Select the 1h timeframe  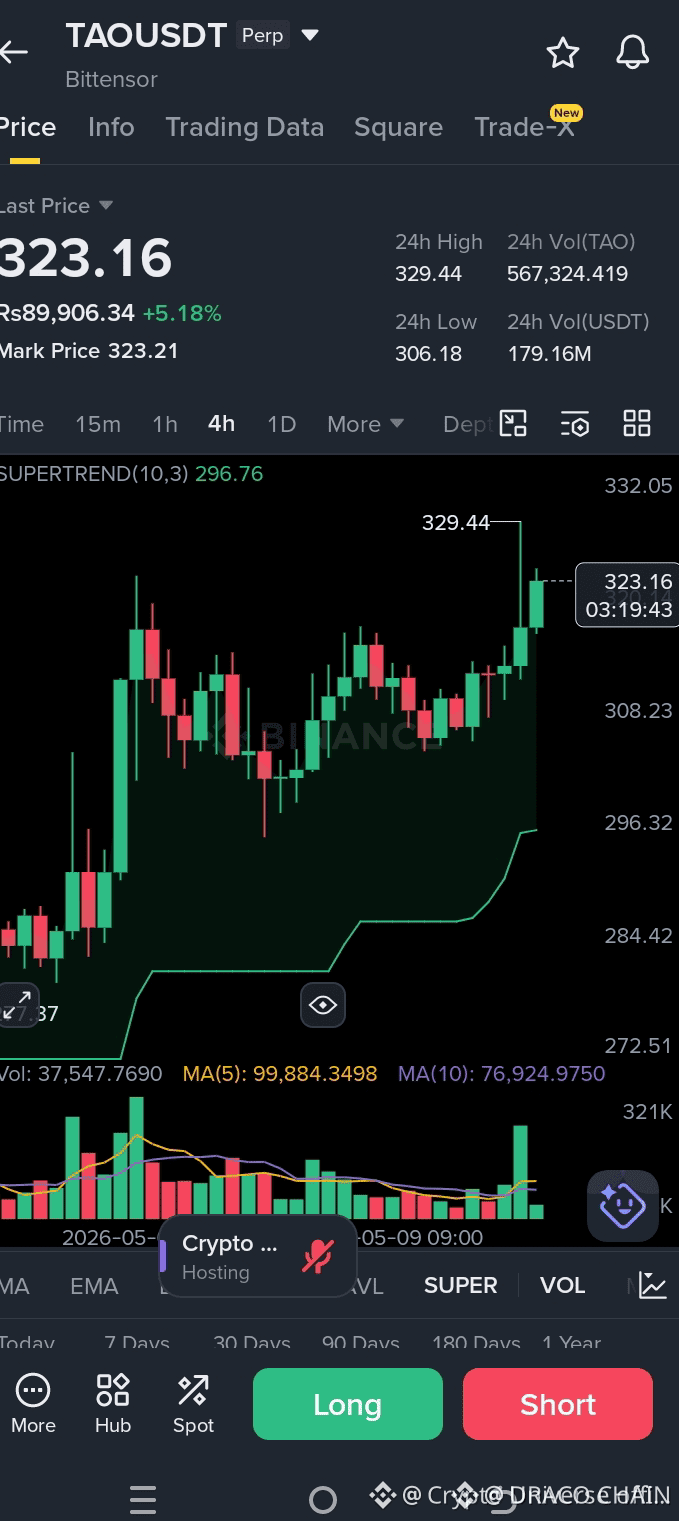pos(165,424)
